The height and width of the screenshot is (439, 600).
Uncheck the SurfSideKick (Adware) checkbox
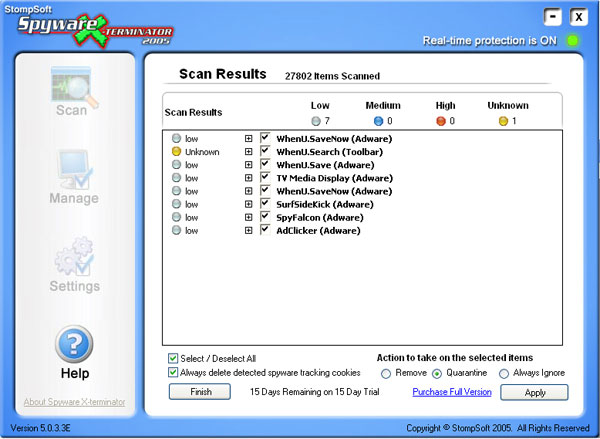[265, 203]
